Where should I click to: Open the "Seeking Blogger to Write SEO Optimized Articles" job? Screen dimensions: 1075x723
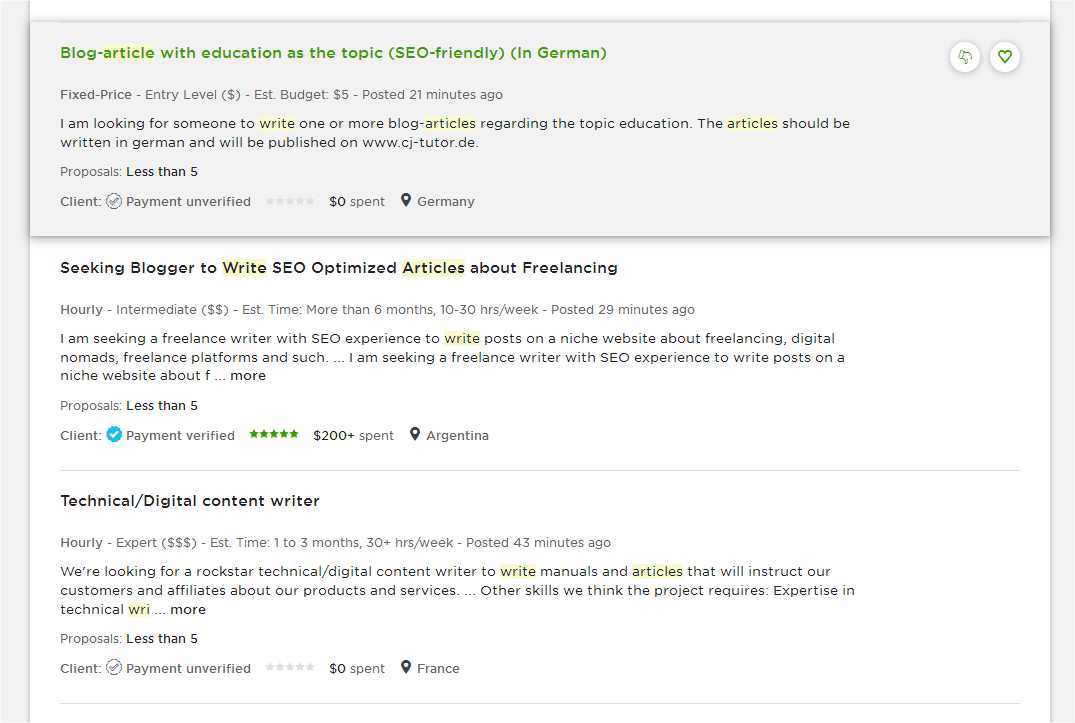338,268
